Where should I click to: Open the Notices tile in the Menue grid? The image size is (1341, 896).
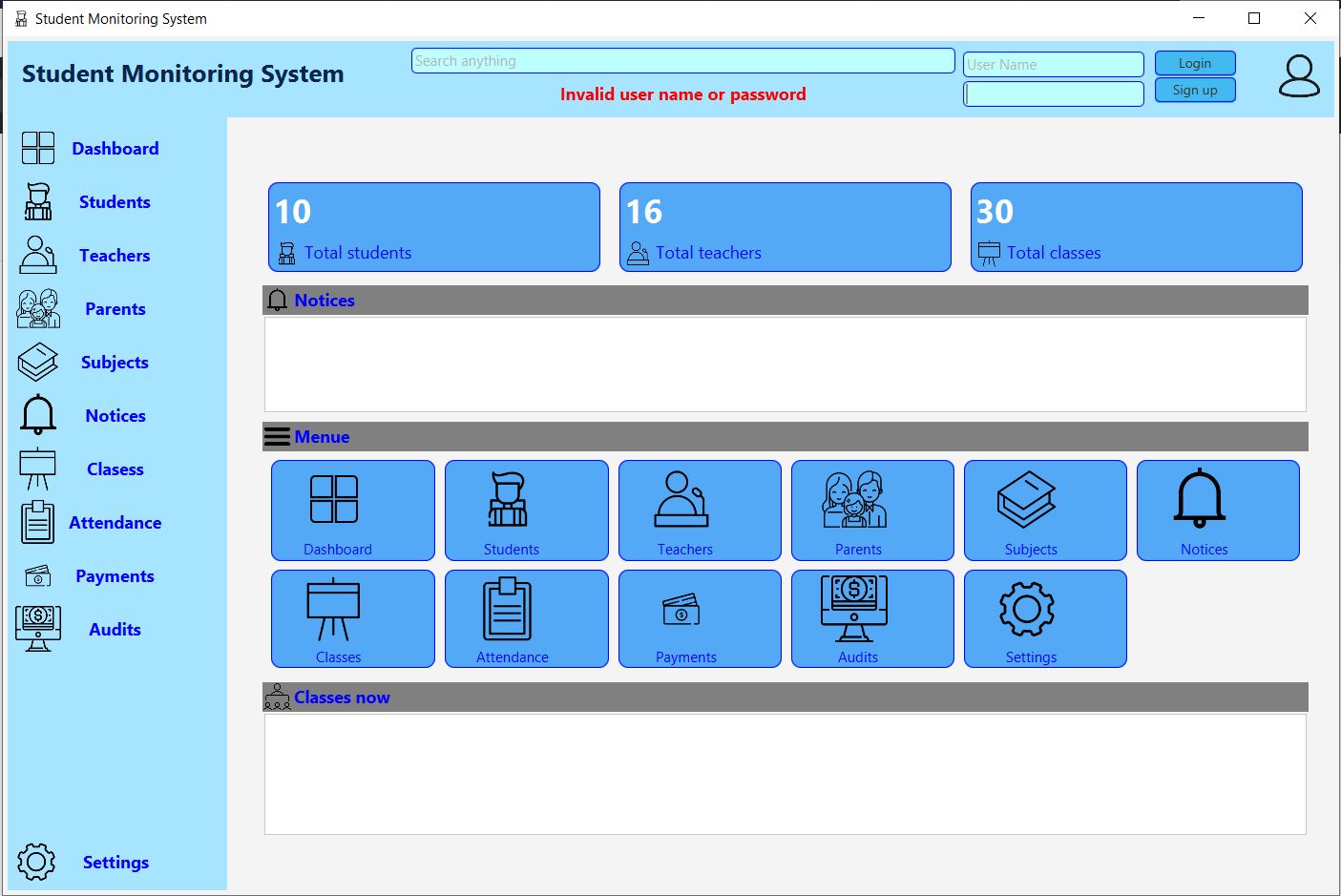[1219, 511]
